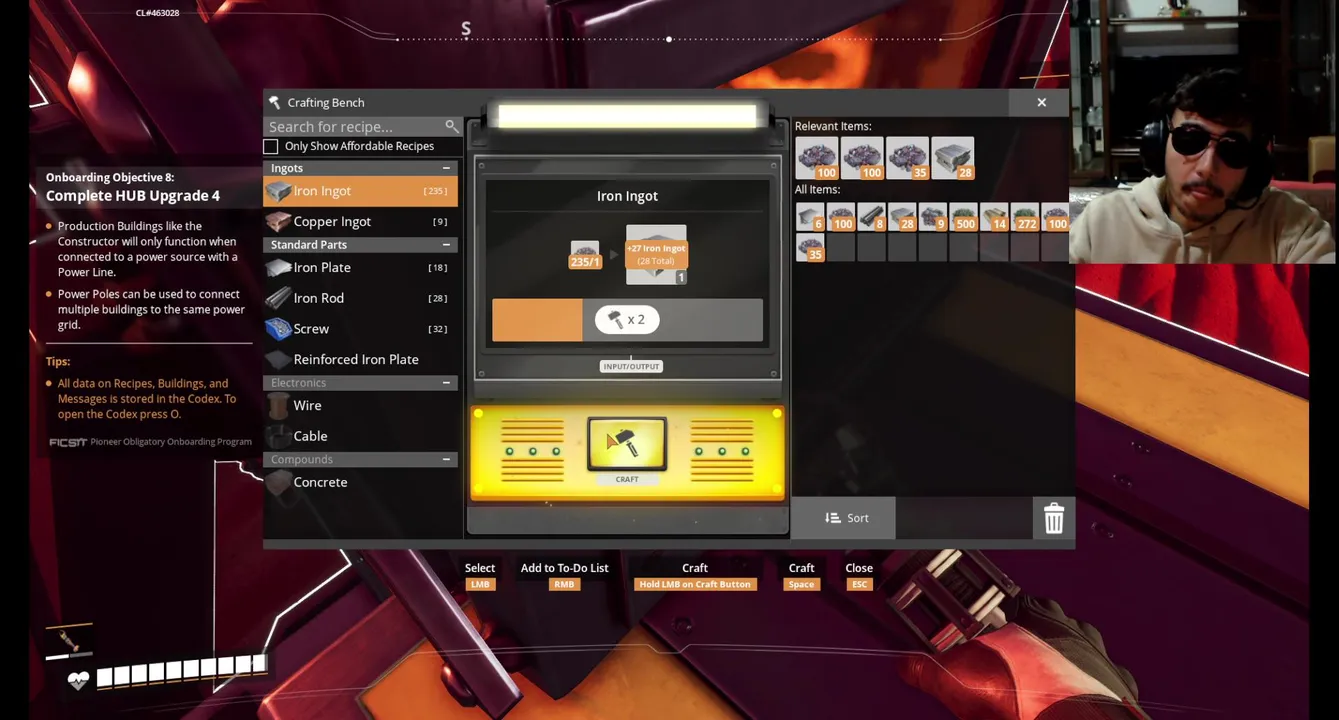1339x720 pixels.
Task: Click the Iron Ingot recipe icon
Action: (279, 191)
